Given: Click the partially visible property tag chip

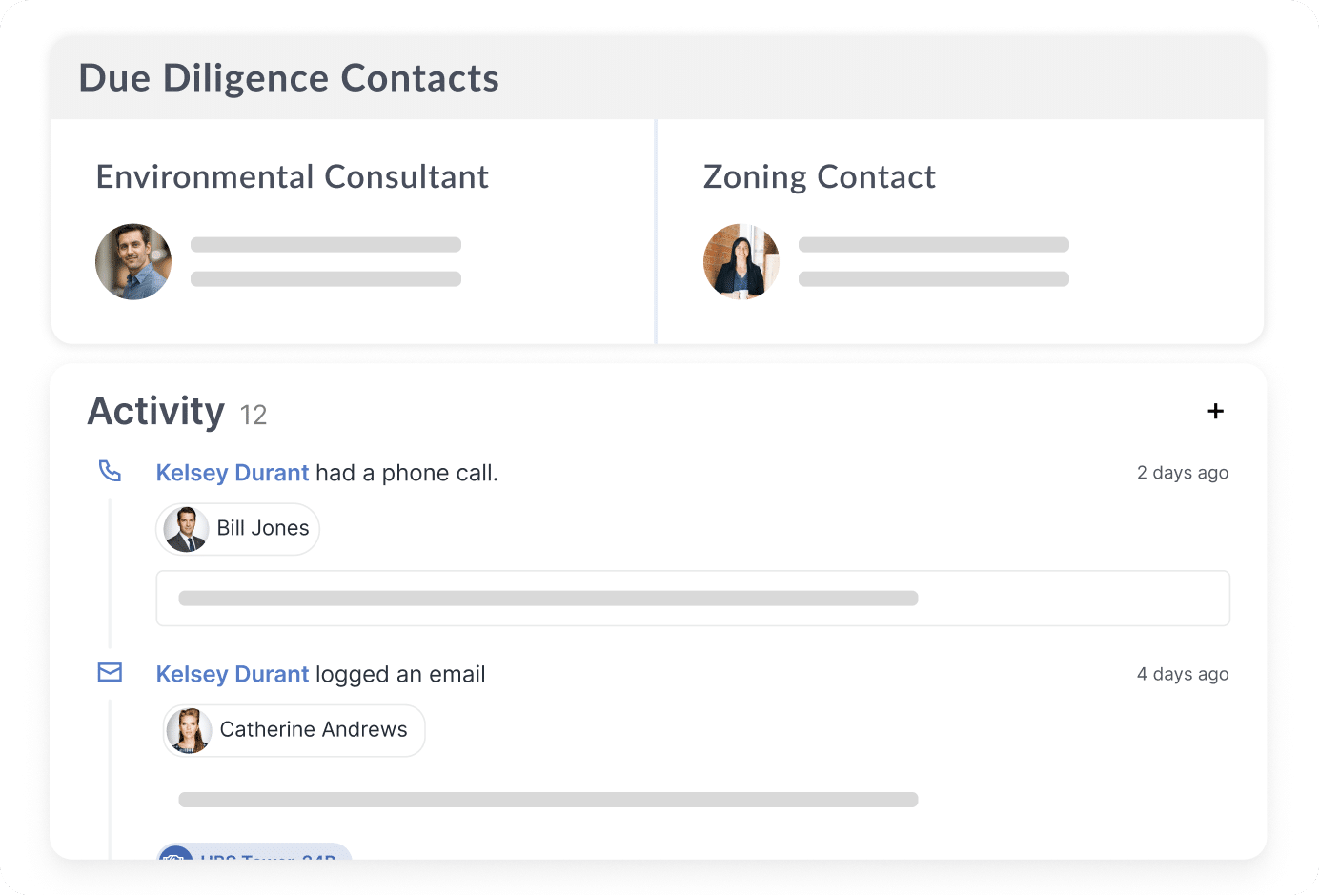Looking at the screenshot, I should (254, 851).
